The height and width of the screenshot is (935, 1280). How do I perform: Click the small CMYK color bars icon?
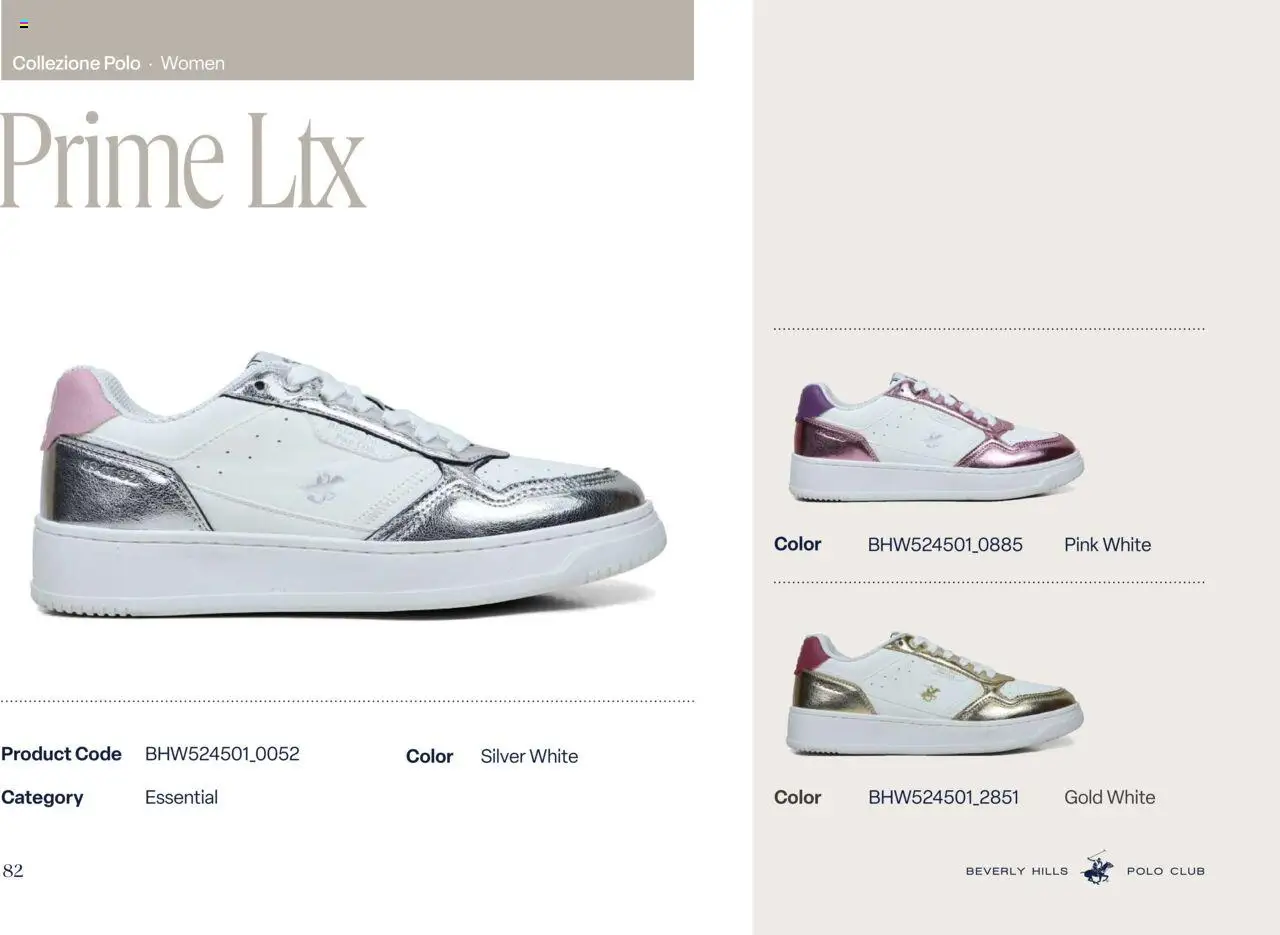tap(24, 25)
